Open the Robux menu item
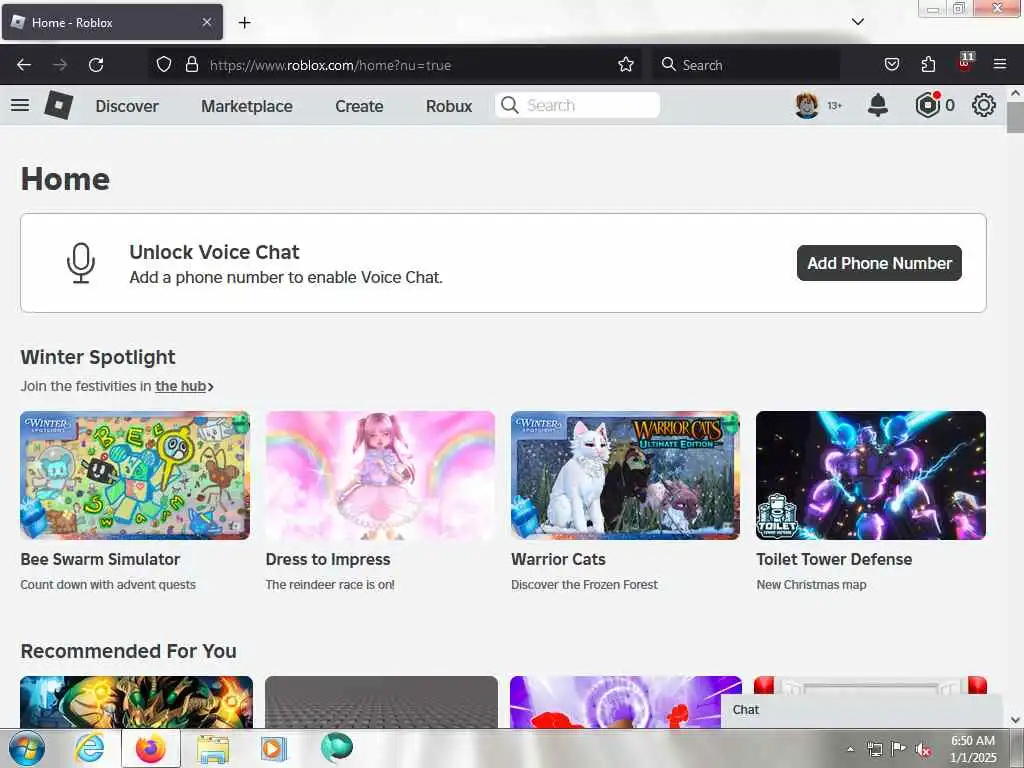Screen dimensions: 1024x768 [449, 106]
